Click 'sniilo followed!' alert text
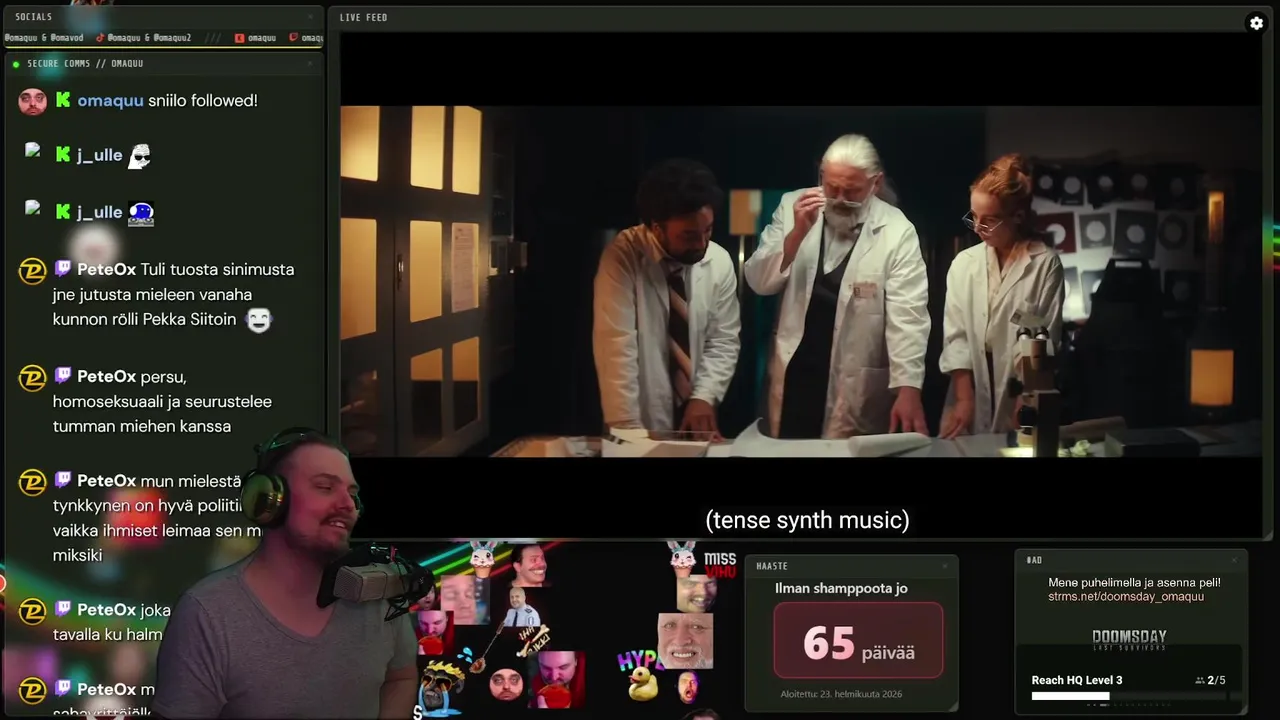The width and height of the screenshot is (1280, 720). 203,101
